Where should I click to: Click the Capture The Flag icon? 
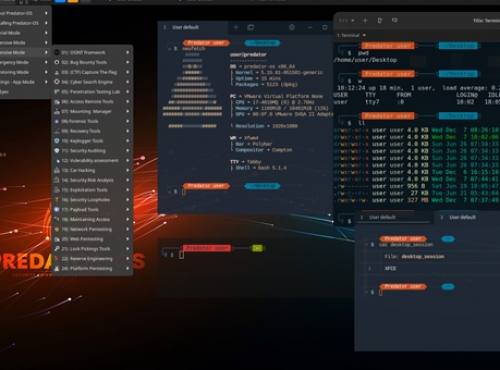[57, 72]
